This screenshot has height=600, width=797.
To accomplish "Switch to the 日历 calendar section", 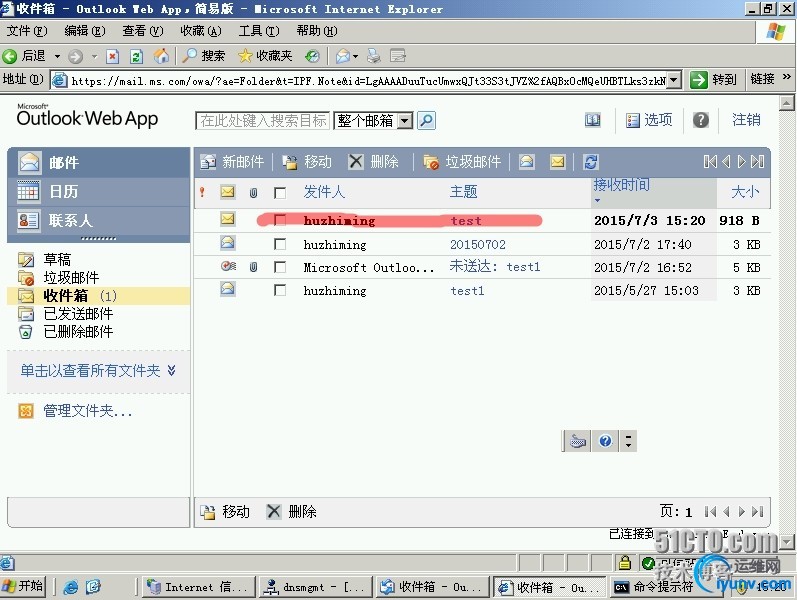I will pos(99,192).
